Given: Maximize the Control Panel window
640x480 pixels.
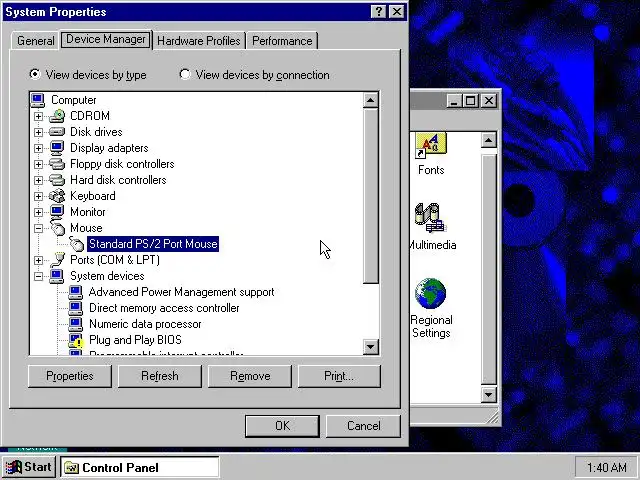Looking at the screenshot, I should [470, 100].
